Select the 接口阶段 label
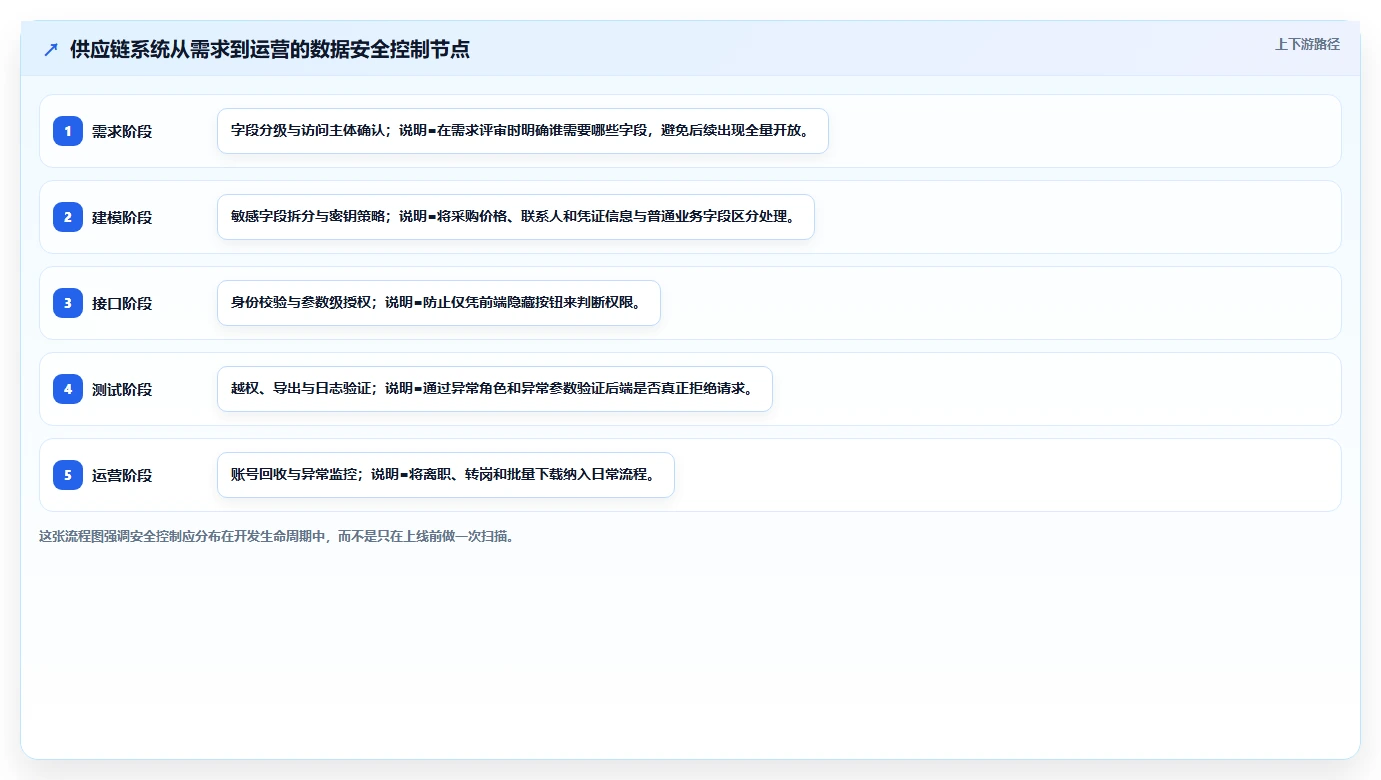1381x780 pixels. point(122,303)
